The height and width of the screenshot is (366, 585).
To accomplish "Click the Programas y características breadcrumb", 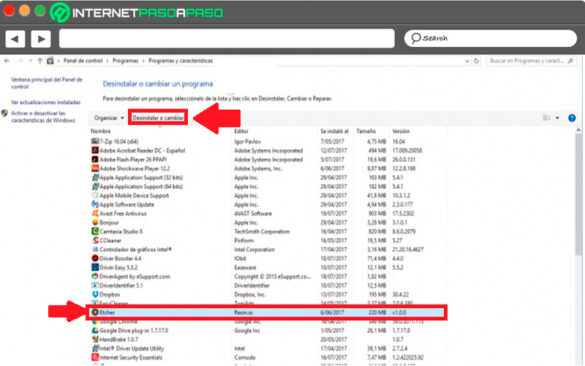I will (181, 61).
